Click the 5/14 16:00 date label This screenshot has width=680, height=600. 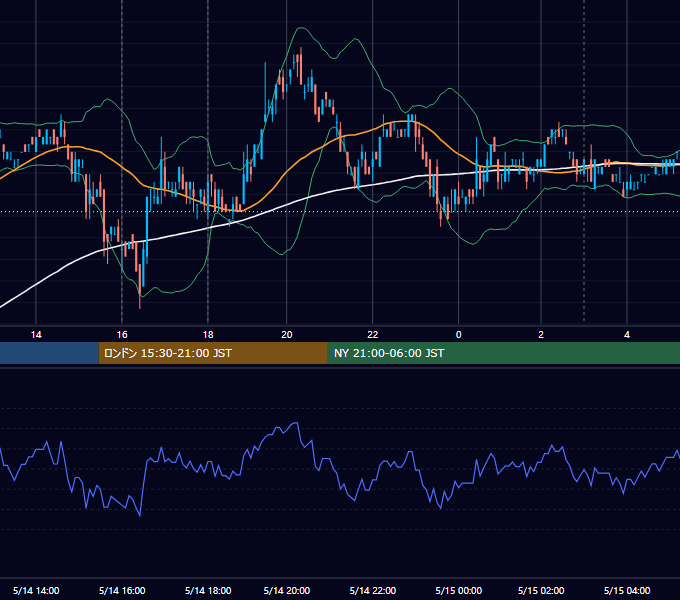pos(122,590)
